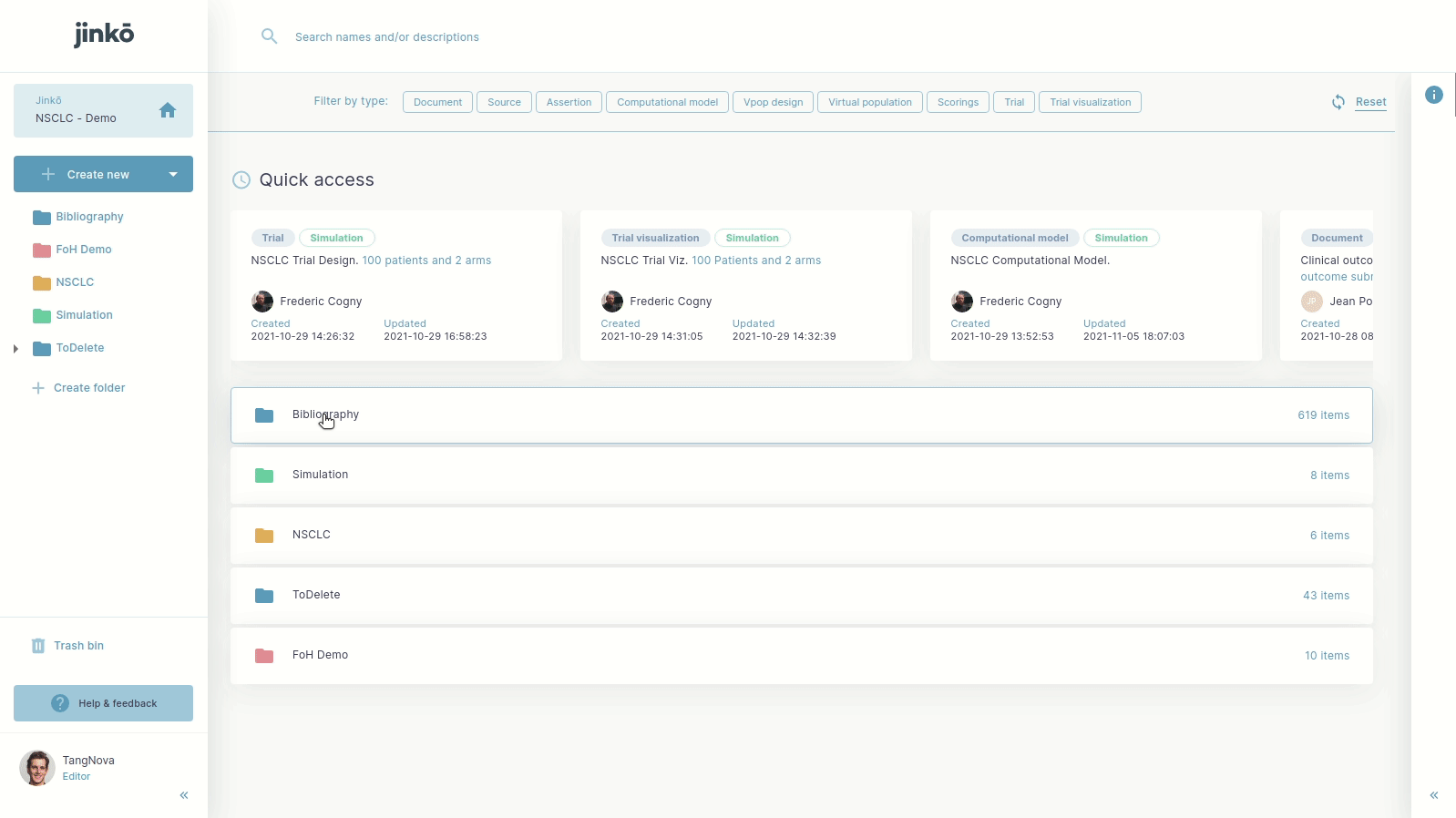1456x818 pixels.
Task: Open the NSCLC folder row
Action: pyautogui.click(x=801, y=536)
